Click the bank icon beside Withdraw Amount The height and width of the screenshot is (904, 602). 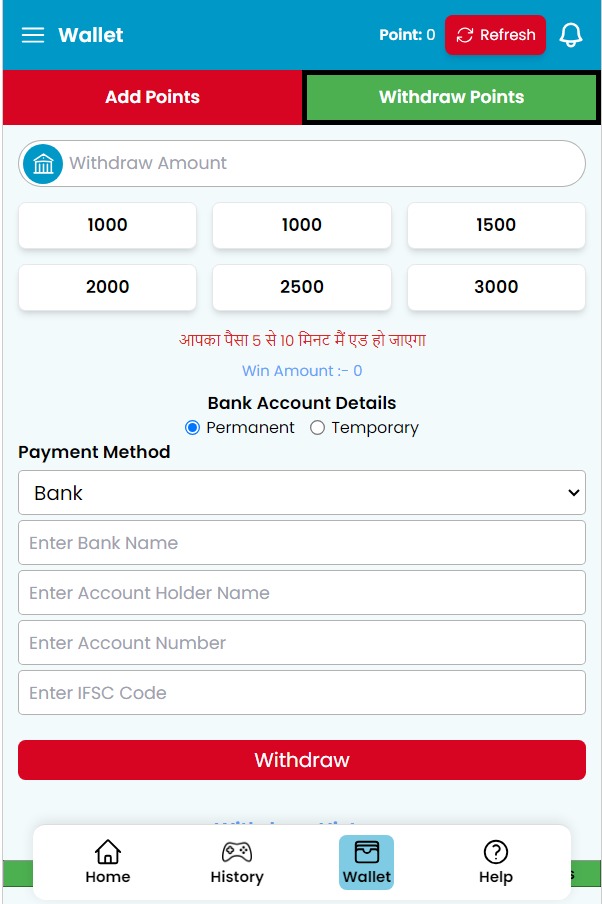[43, 163]
